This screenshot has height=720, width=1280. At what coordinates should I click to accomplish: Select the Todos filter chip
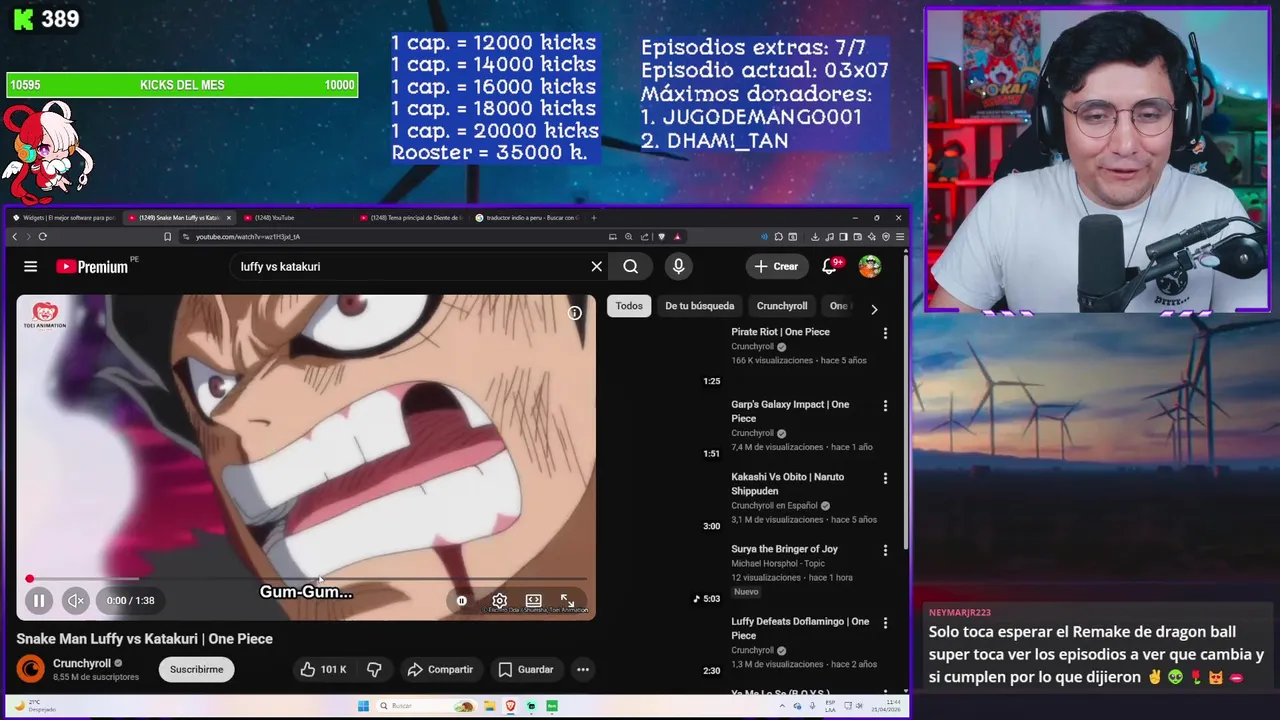tap(629, 306)
